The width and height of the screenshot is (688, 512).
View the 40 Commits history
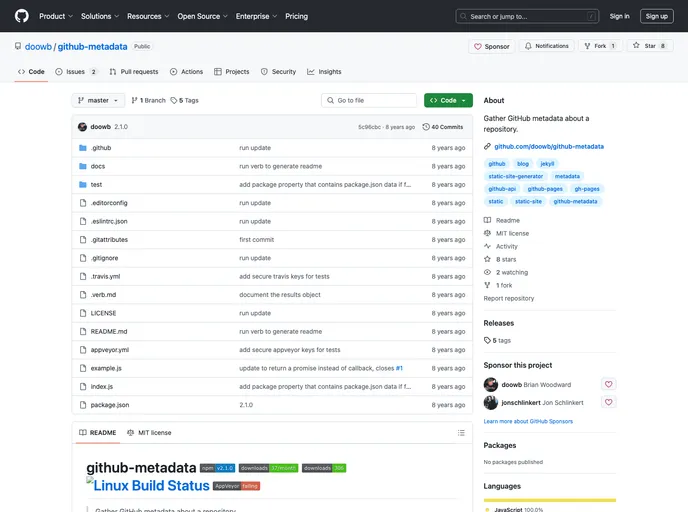tap(443, 127)
